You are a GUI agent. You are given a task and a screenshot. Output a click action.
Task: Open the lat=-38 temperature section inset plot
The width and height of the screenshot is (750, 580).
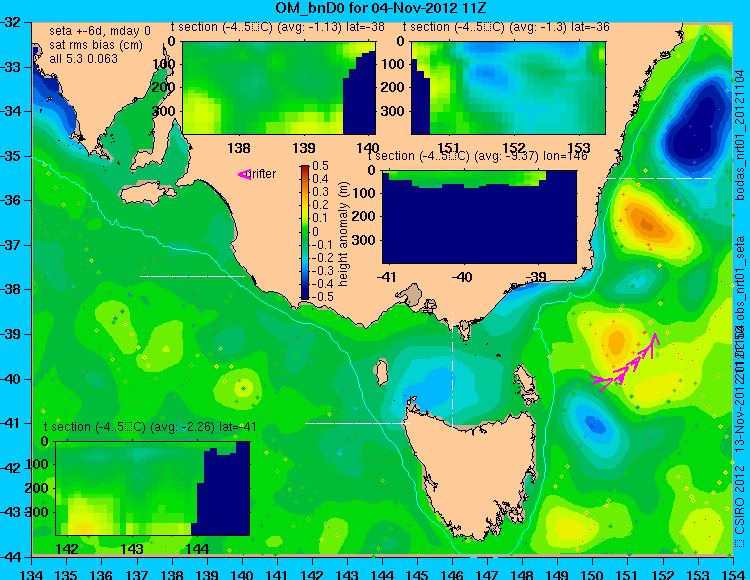point(279,88)
